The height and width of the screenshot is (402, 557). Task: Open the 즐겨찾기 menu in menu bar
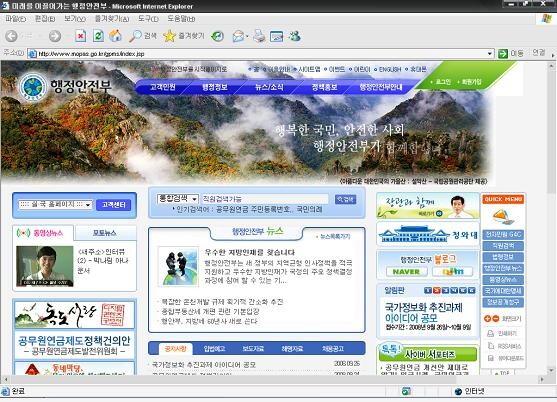click(112, 19)
